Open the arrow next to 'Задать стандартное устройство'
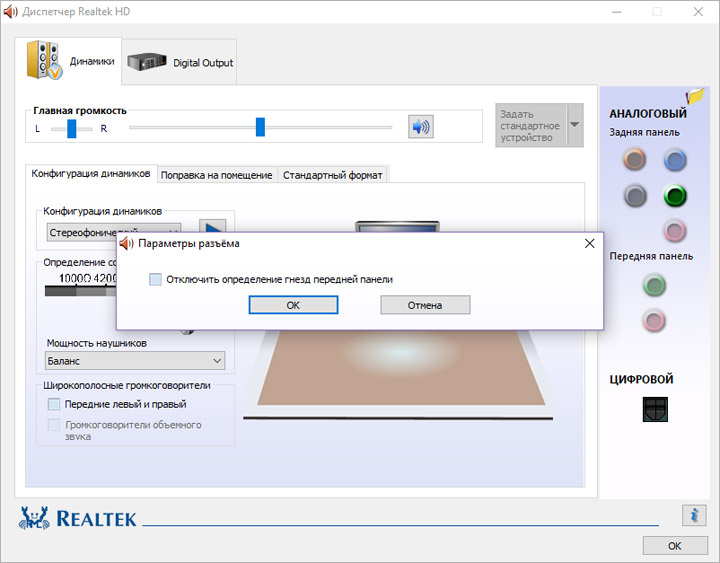Viewport: 720px width, 563px height. 574,125
